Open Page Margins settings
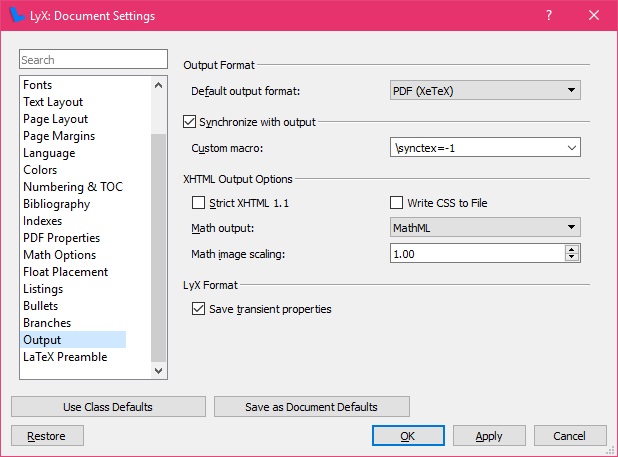 [59, 136]
